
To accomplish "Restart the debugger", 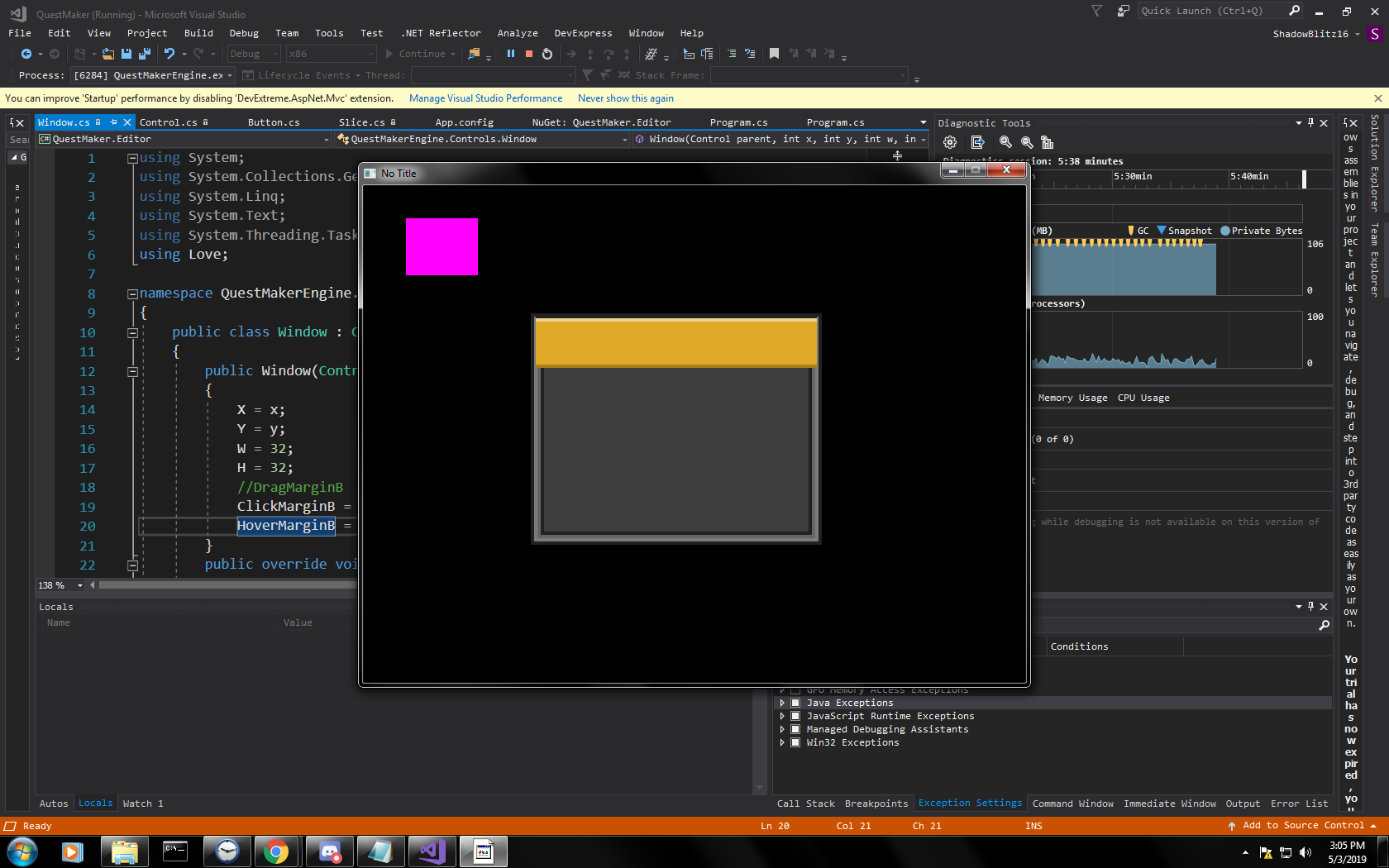I will 547,53.
